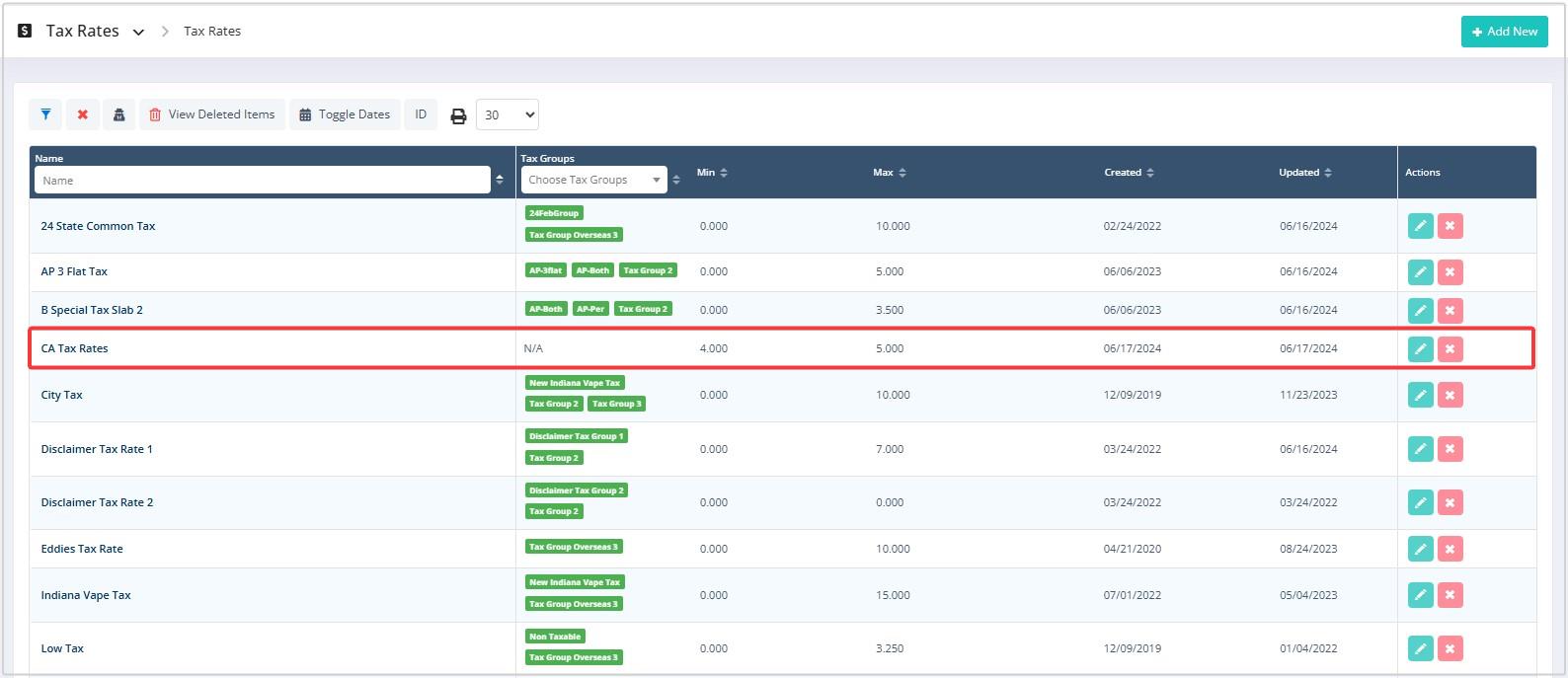Viewport: 1568px width, 678px height.
Task: Click the Disclaimer Tax Group 1 tag
Action: (x=577, y=436)
